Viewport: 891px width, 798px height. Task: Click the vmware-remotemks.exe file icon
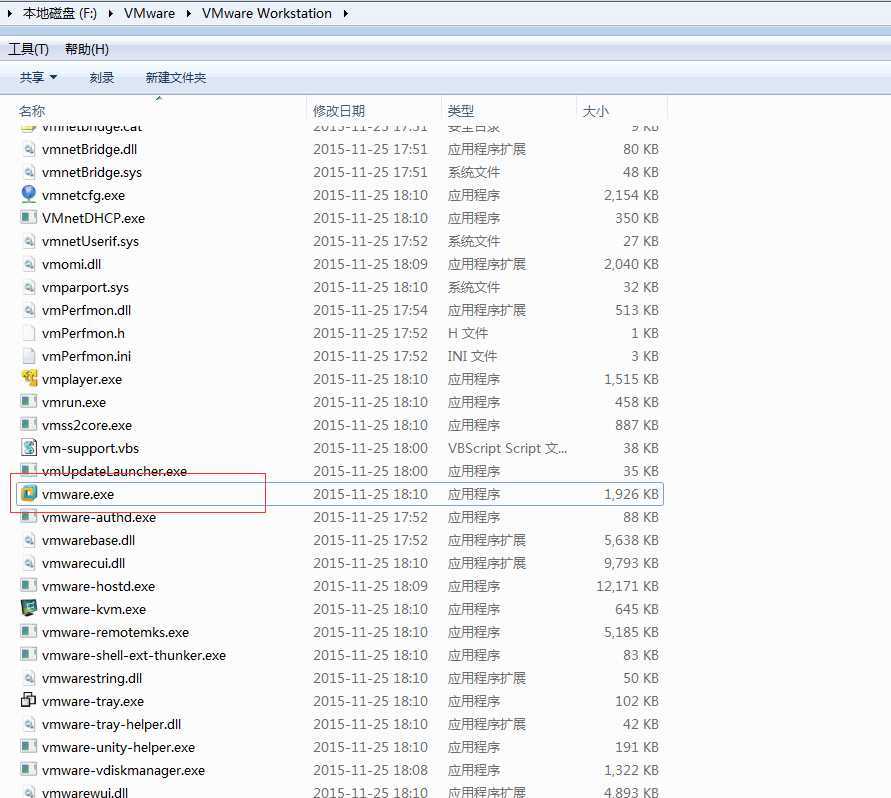29,631
